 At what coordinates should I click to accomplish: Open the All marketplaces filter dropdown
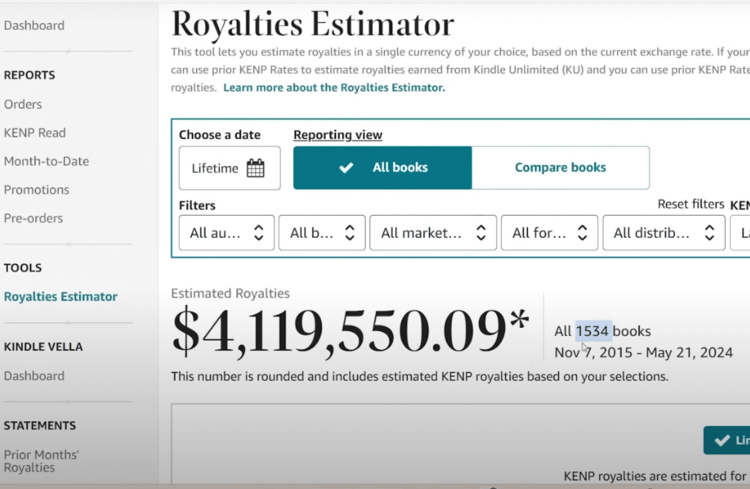[x=432, y=233]
